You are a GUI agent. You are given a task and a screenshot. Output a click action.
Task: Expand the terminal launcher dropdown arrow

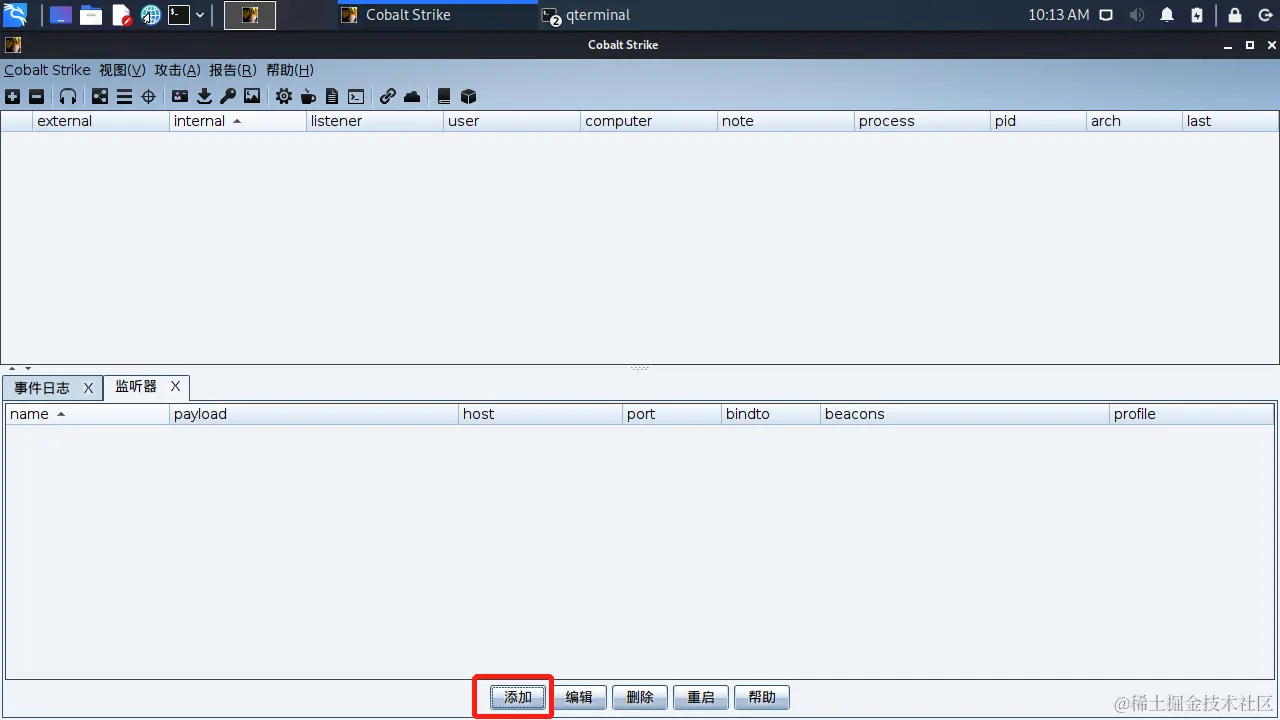click(200, 15)
